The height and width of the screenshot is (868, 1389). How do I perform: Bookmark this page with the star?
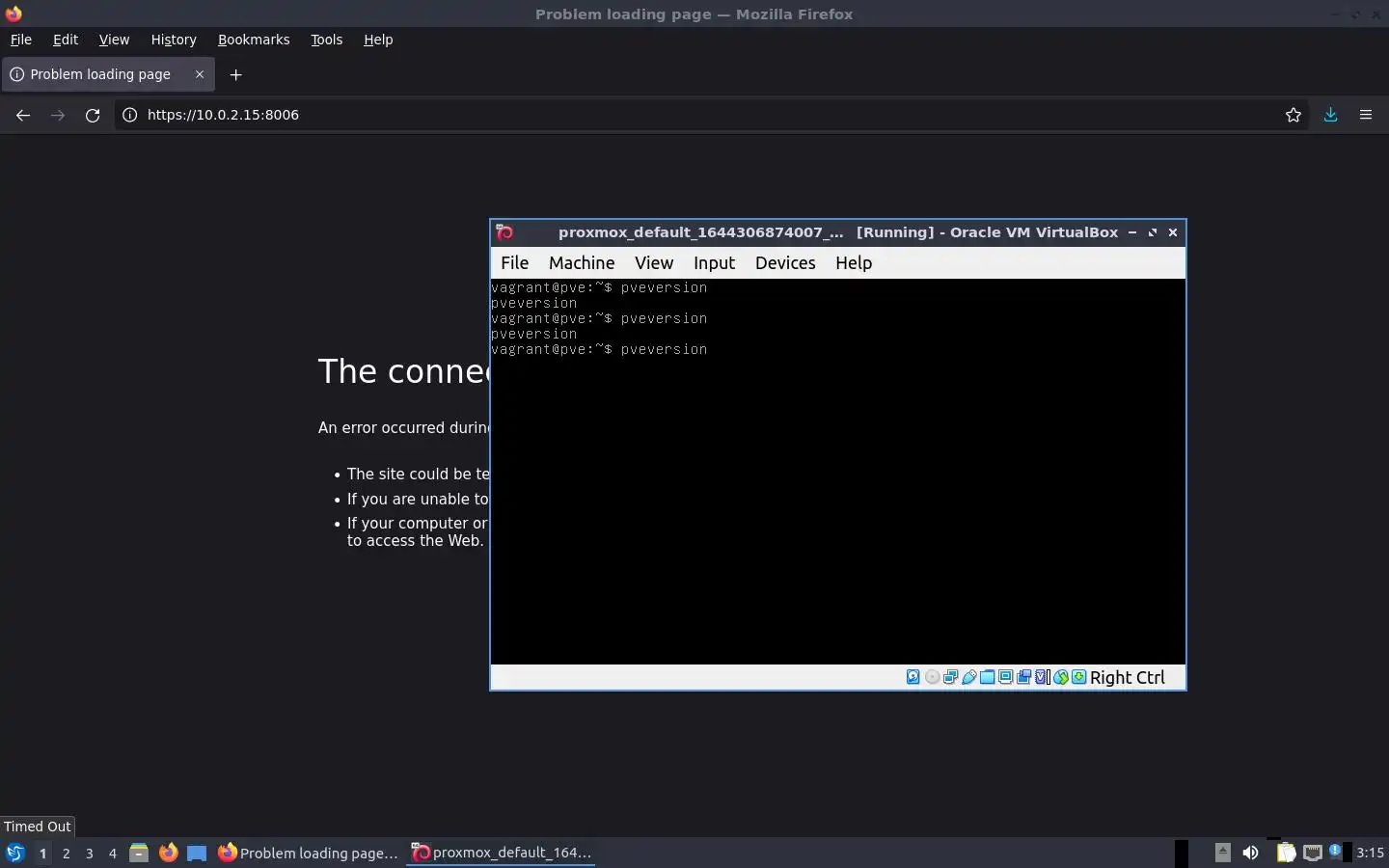coord(1294,115)
